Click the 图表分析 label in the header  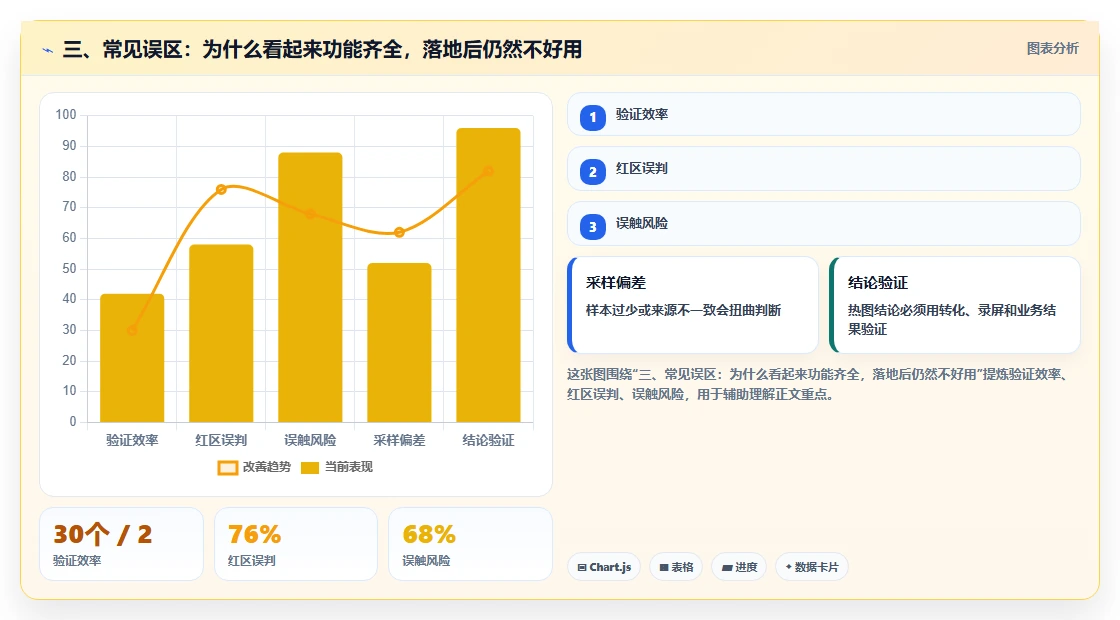click(x=1052, y=49)
